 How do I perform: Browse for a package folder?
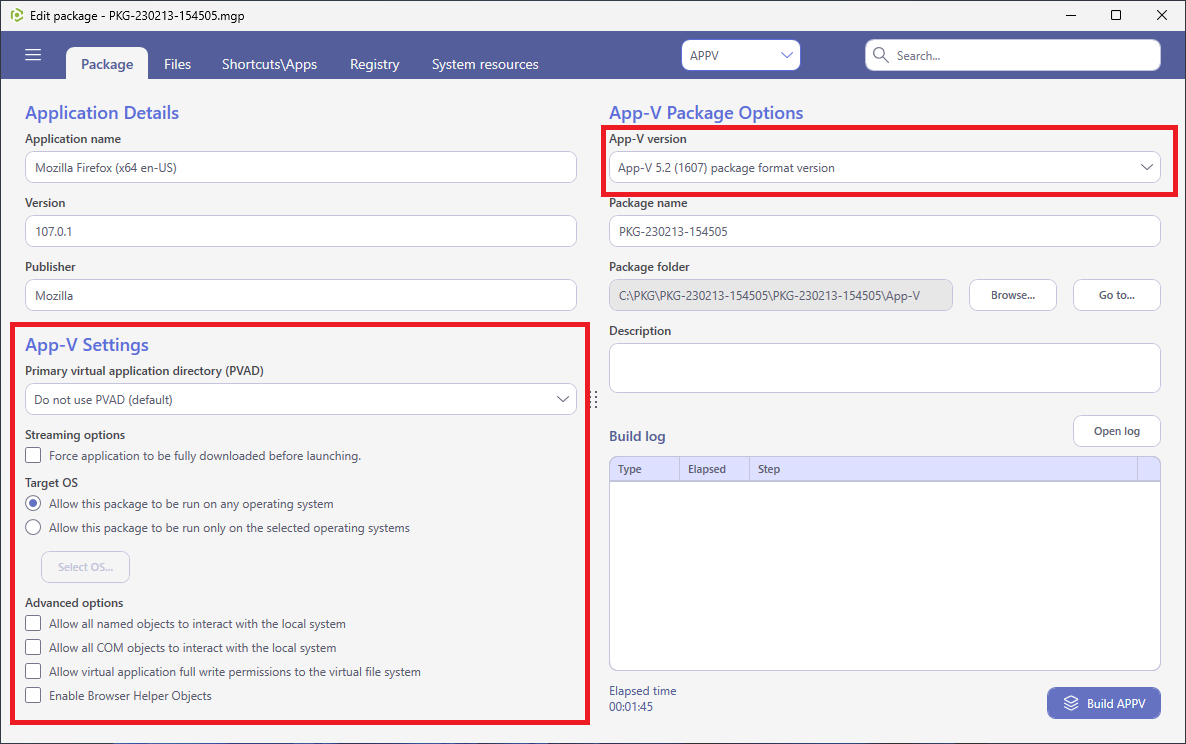(x=1013, y=295)
